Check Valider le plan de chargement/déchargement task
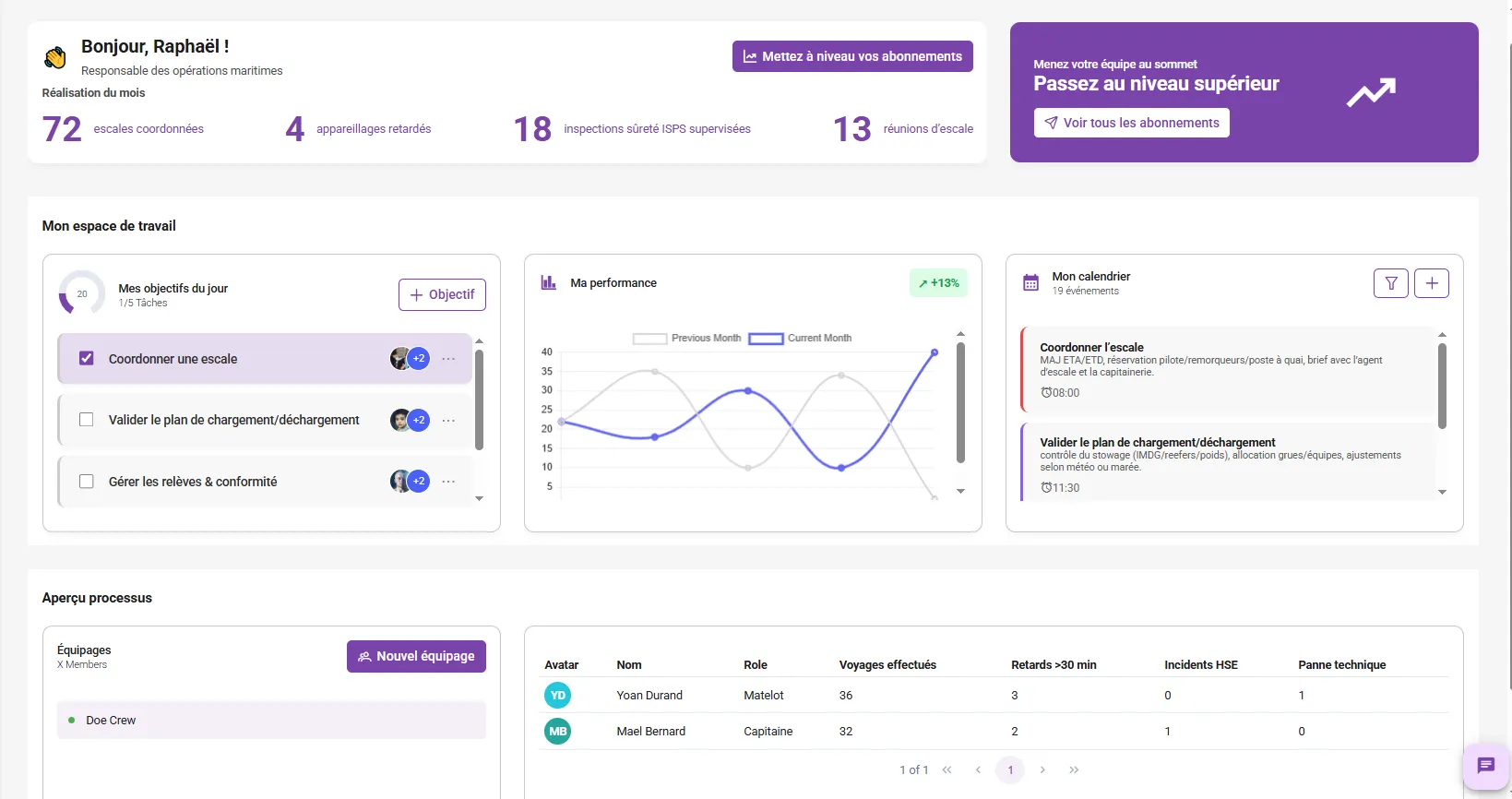This screenshot has width=1512, height=799. pos(87,420)
